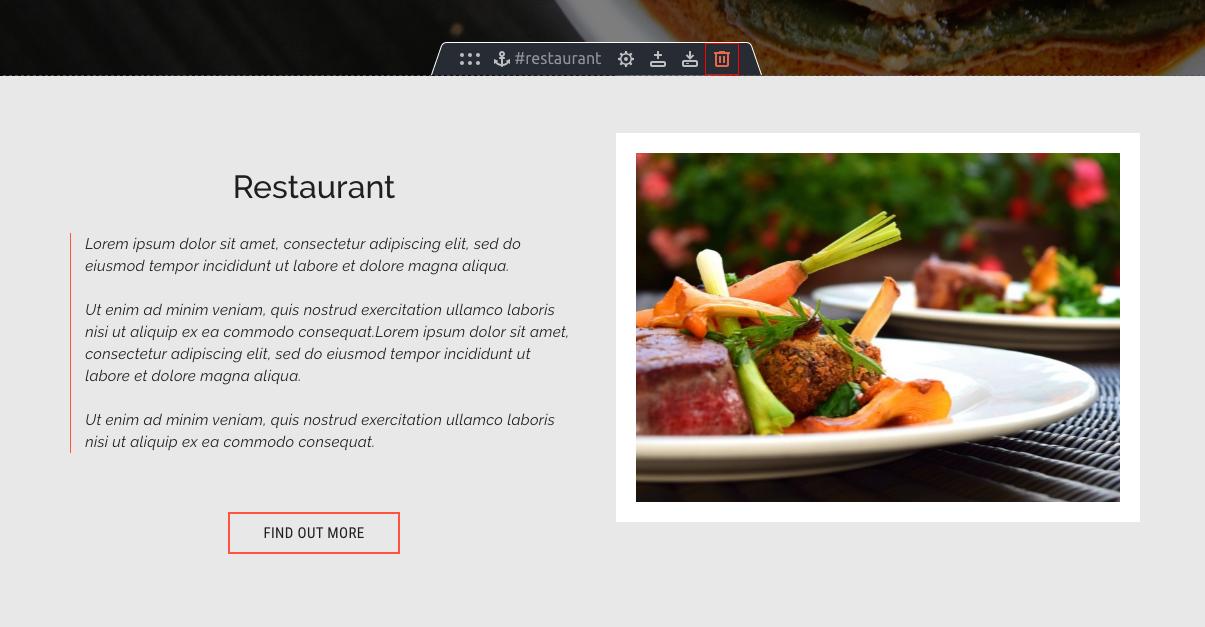Open section settings with the gear icon
The image size is (1205, 627).
click(x=626, y=59)
